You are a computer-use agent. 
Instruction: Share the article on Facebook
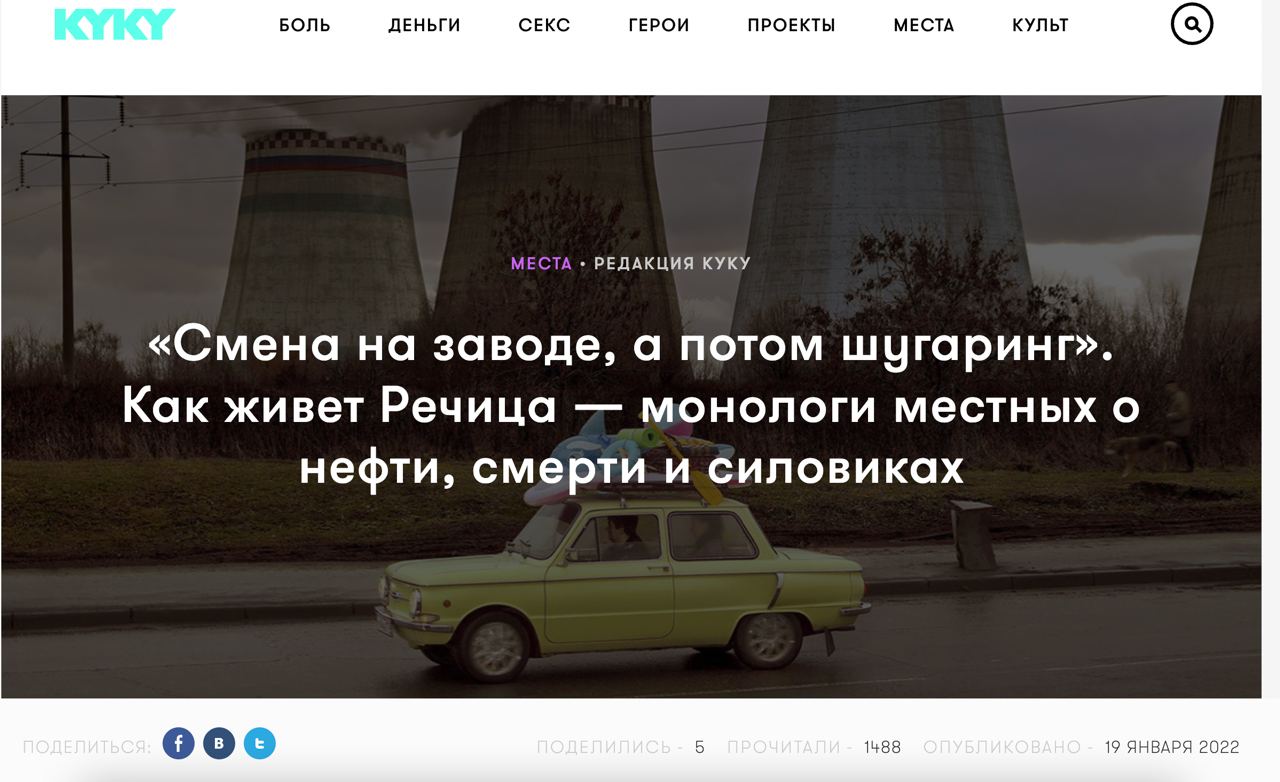pos(179,743)
